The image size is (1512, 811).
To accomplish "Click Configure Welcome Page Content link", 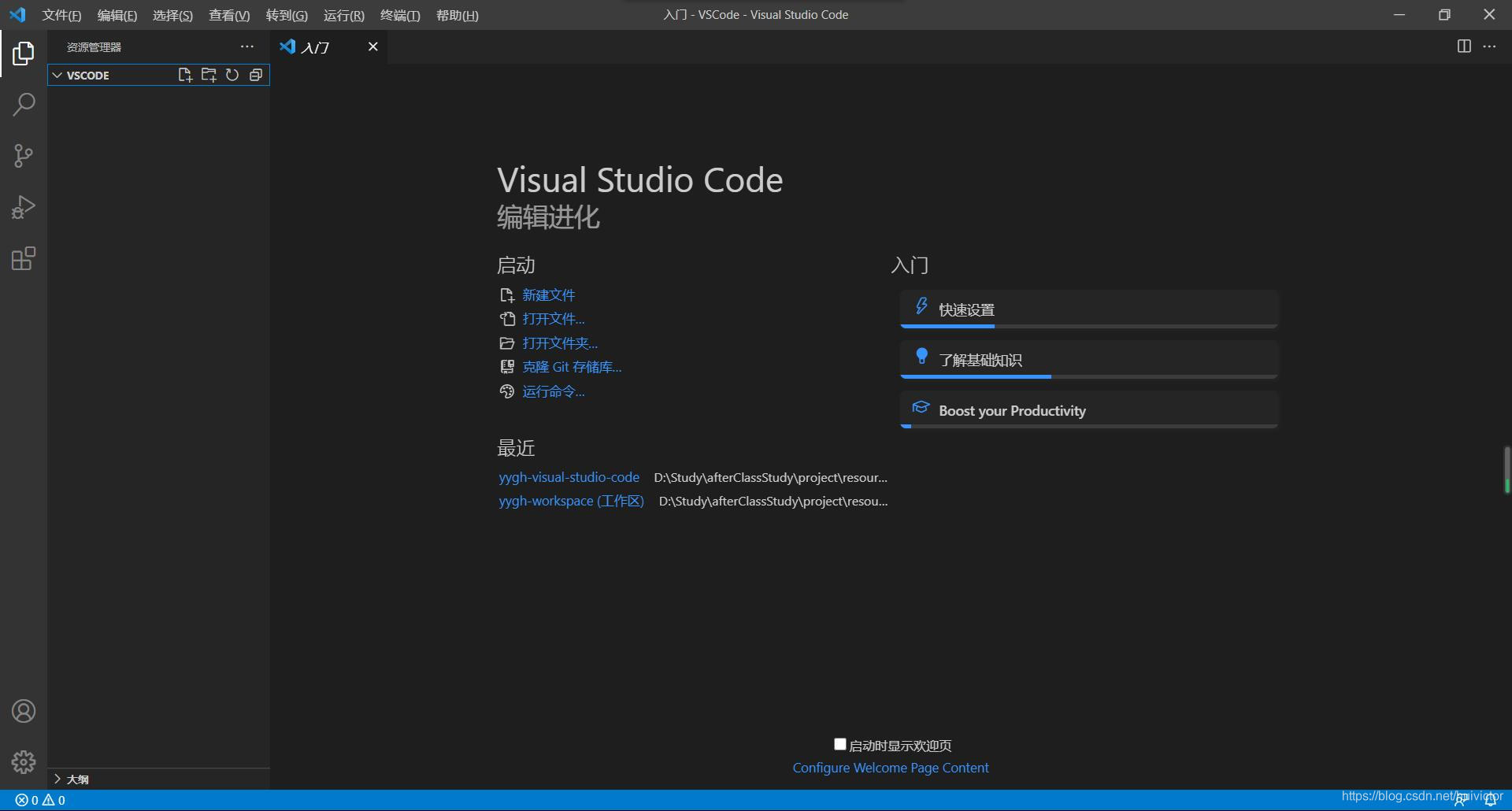I will point(891,768).
